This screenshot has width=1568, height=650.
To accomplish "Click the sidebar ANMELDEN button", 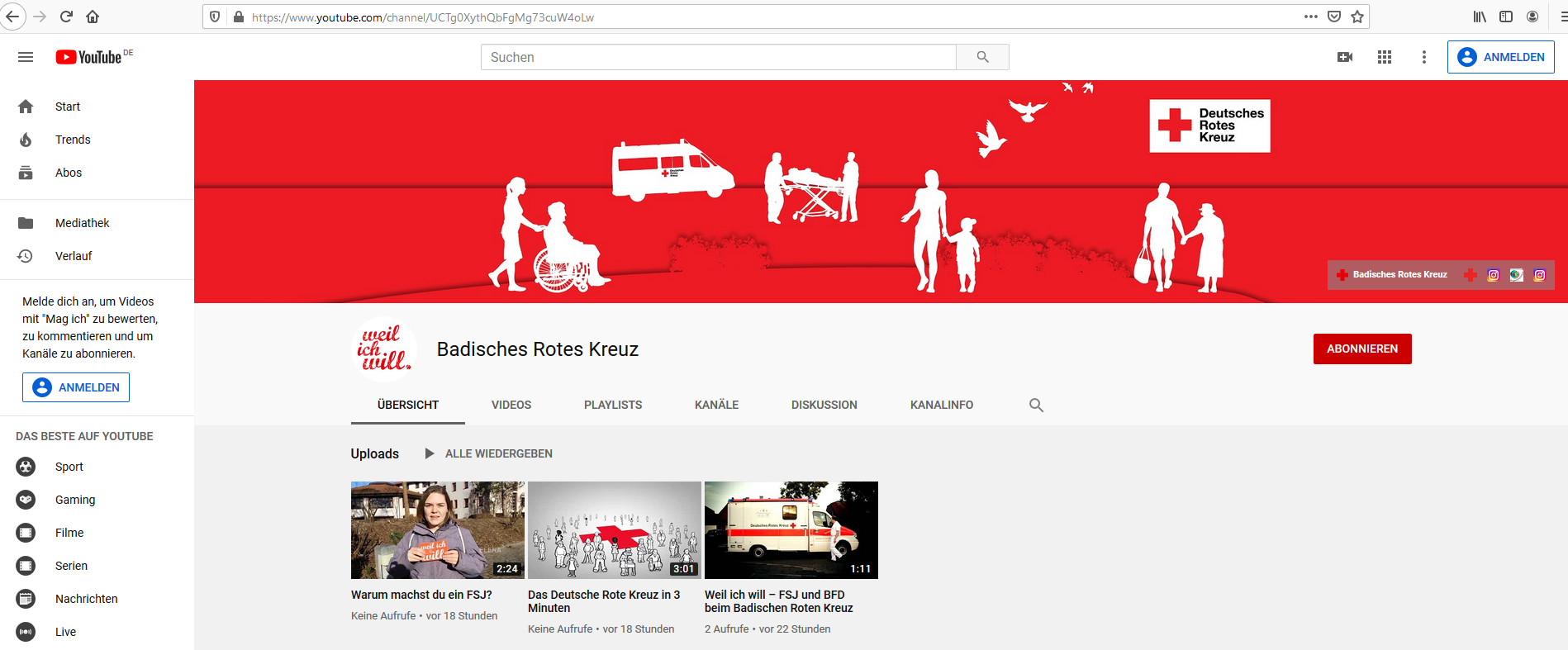I will pyautogui.click(x=76, y=387).
